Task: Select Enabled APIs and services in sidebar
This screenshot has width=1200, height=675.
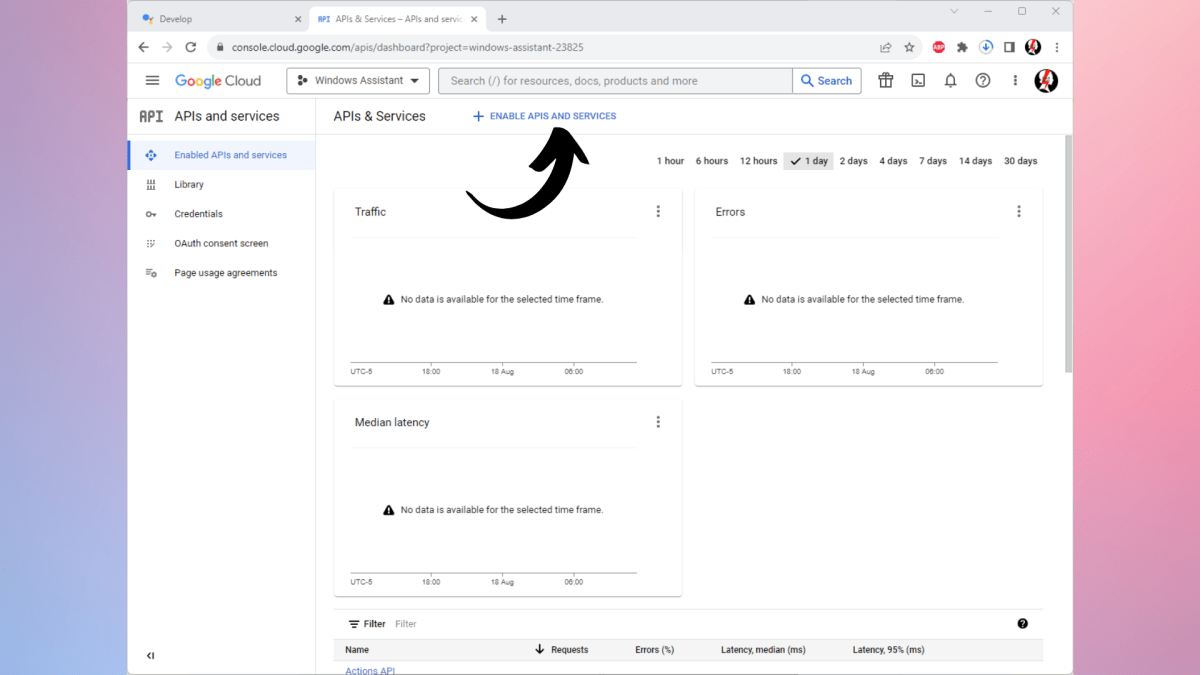Action: tap(222, 155)
